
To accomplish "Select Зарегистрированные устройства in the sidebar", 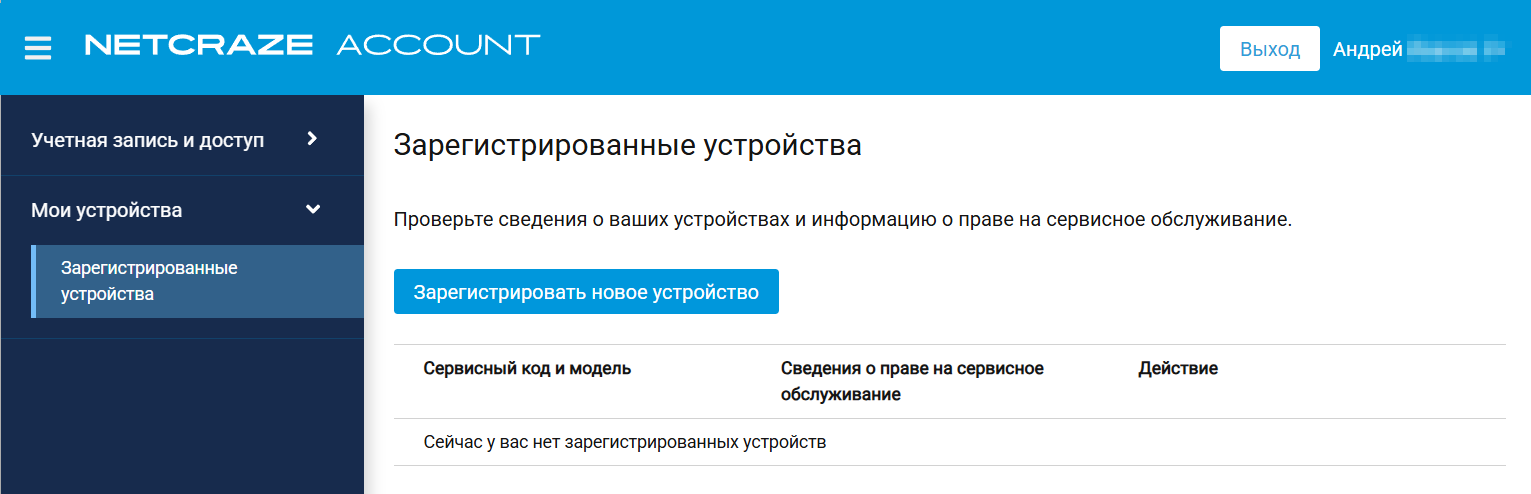I will (149, 281).
